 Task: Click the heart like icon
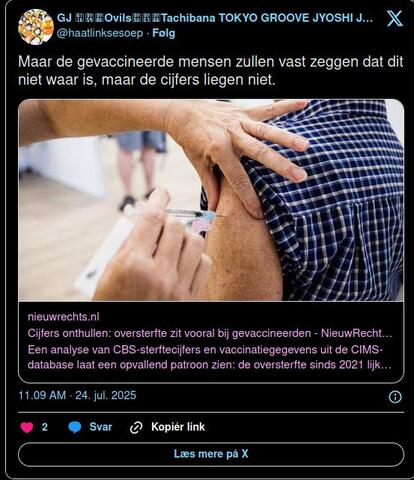point(27,427)
